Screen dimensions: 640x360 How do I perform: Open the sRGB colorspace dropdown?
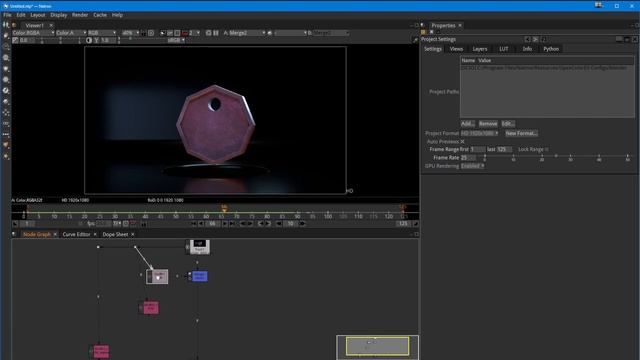coord(176,40)
